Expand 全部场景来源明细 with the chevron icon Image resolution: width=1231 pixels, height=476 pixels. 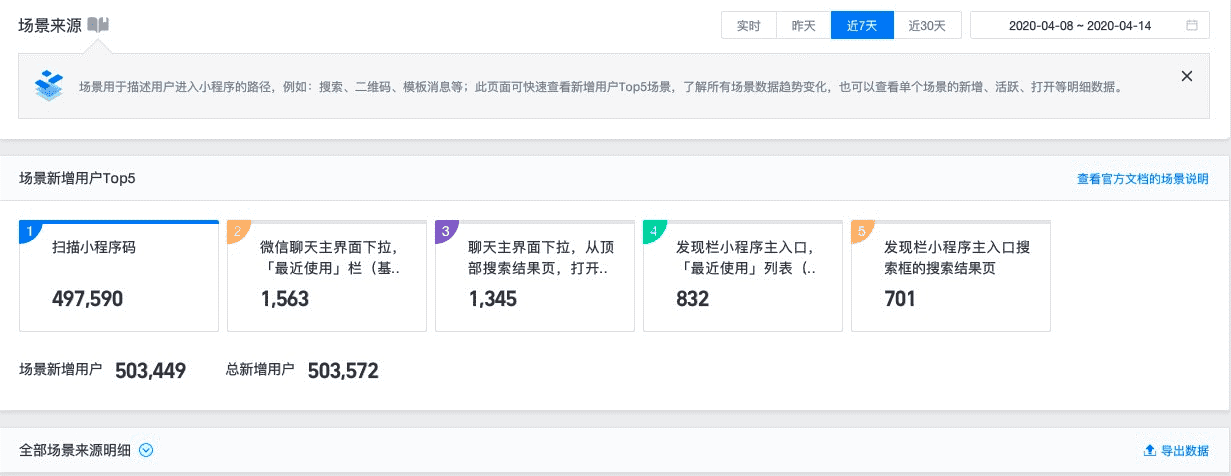pos(146,450)
